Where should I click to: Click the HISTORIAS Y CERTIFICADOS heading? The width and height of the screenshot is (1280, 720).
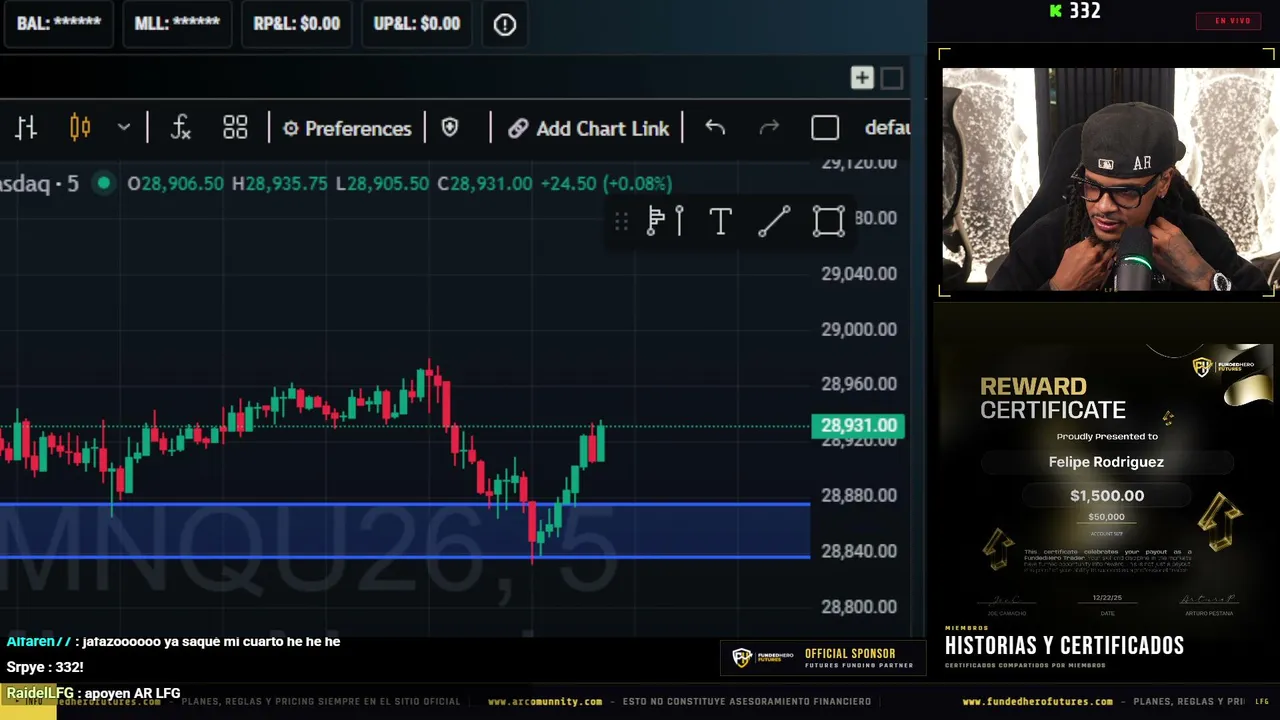click(x=1064, y=646)
